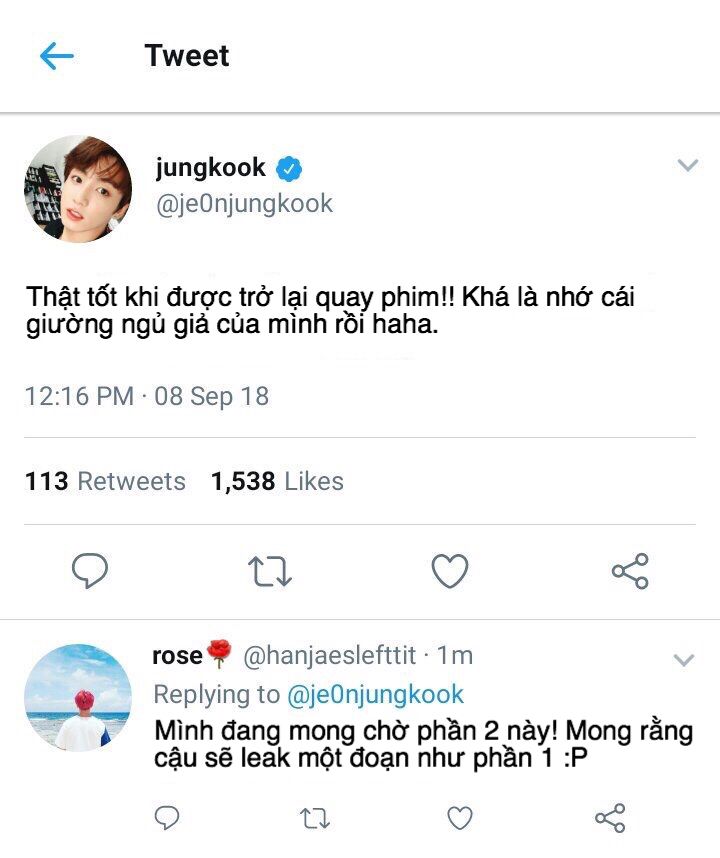Retweet jungkook's main tweet
The width and height of the screenshot is (720, 858).
coord(269,571)
